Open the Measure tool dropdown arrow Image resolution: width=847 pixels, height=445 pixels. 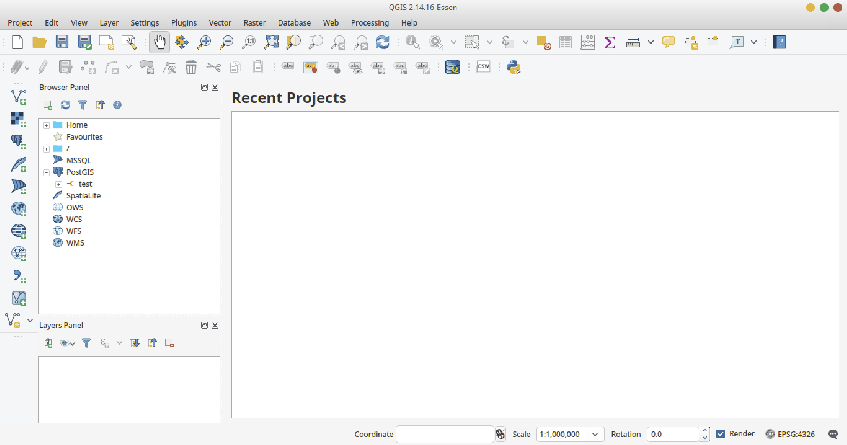[x=651, y=42]
